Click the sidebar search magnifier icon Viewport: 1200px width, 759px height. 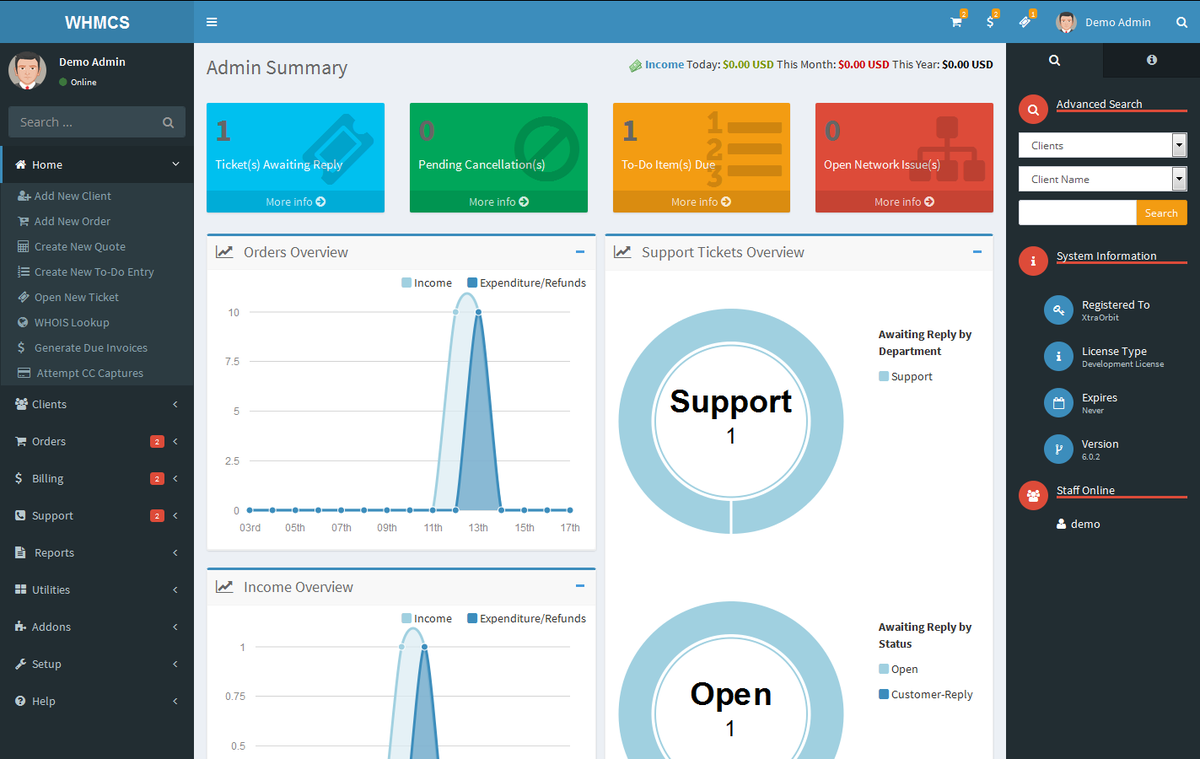(168, 123)
